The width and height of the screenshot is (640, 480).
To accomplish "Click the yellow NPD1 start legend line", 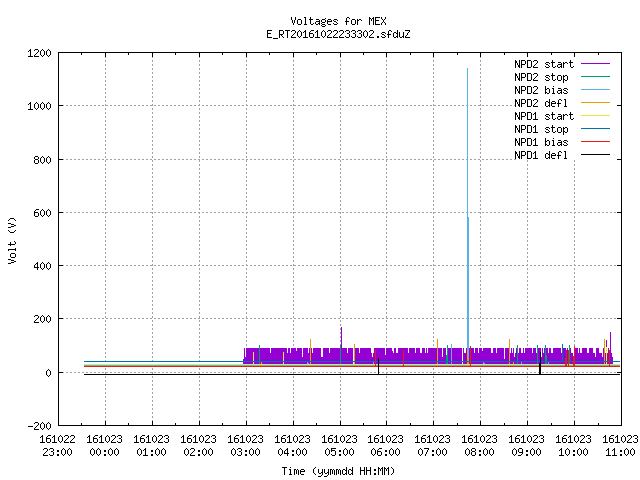I will click(x=596, y=116).
